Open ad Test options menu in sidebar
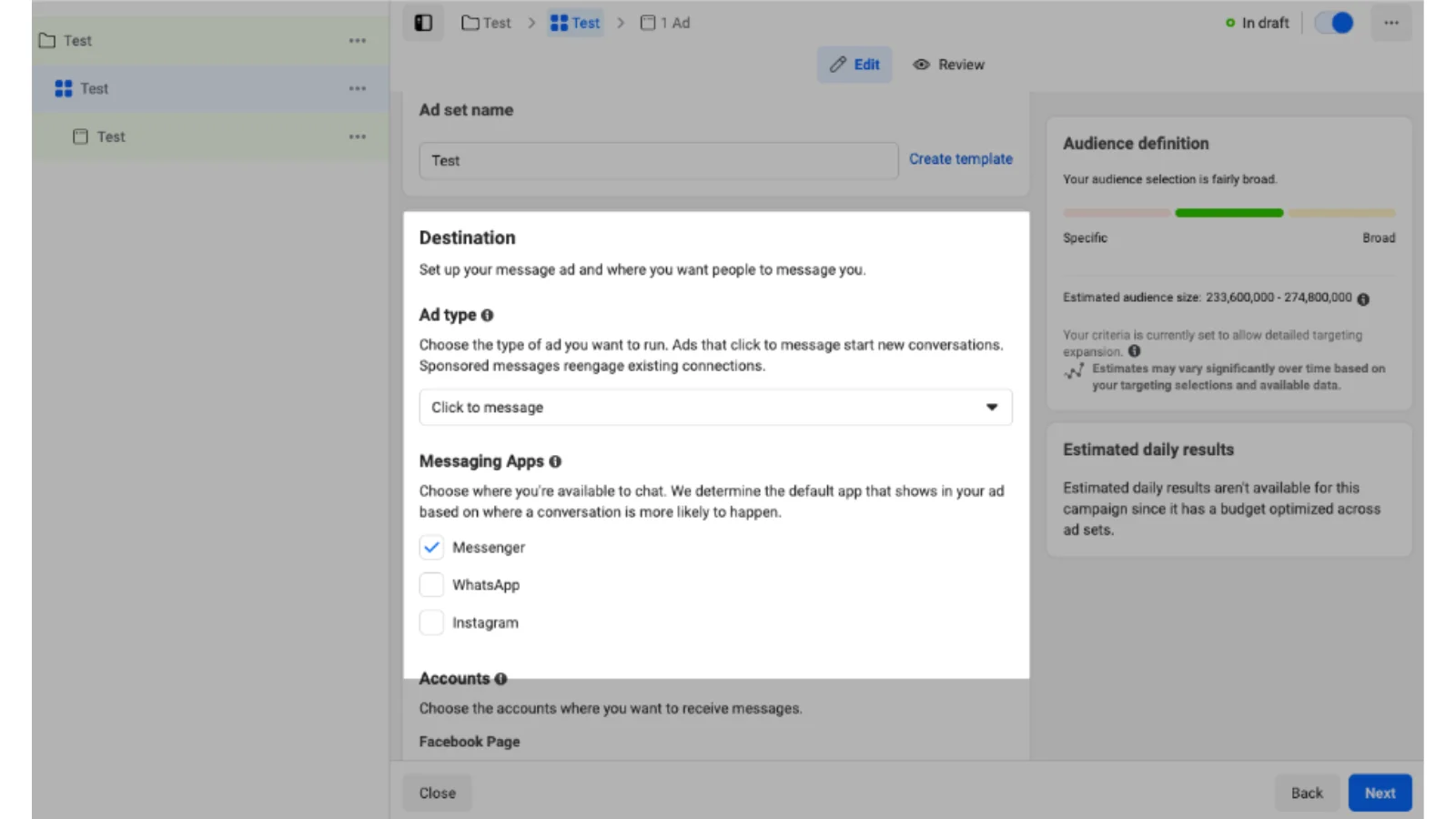Screen dimensions: 1456x819 point(358,136)
